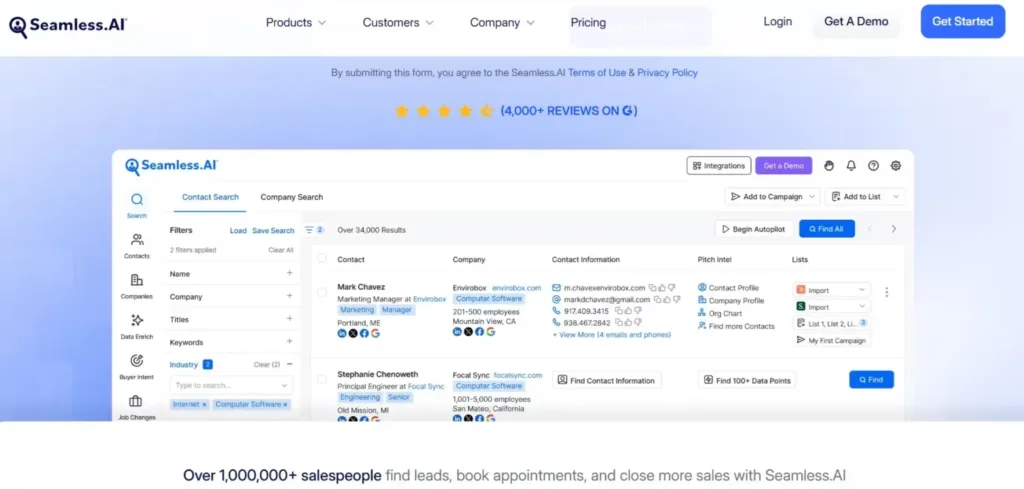Toggle the select-all checkbox in Contact header

coord(322,259)
